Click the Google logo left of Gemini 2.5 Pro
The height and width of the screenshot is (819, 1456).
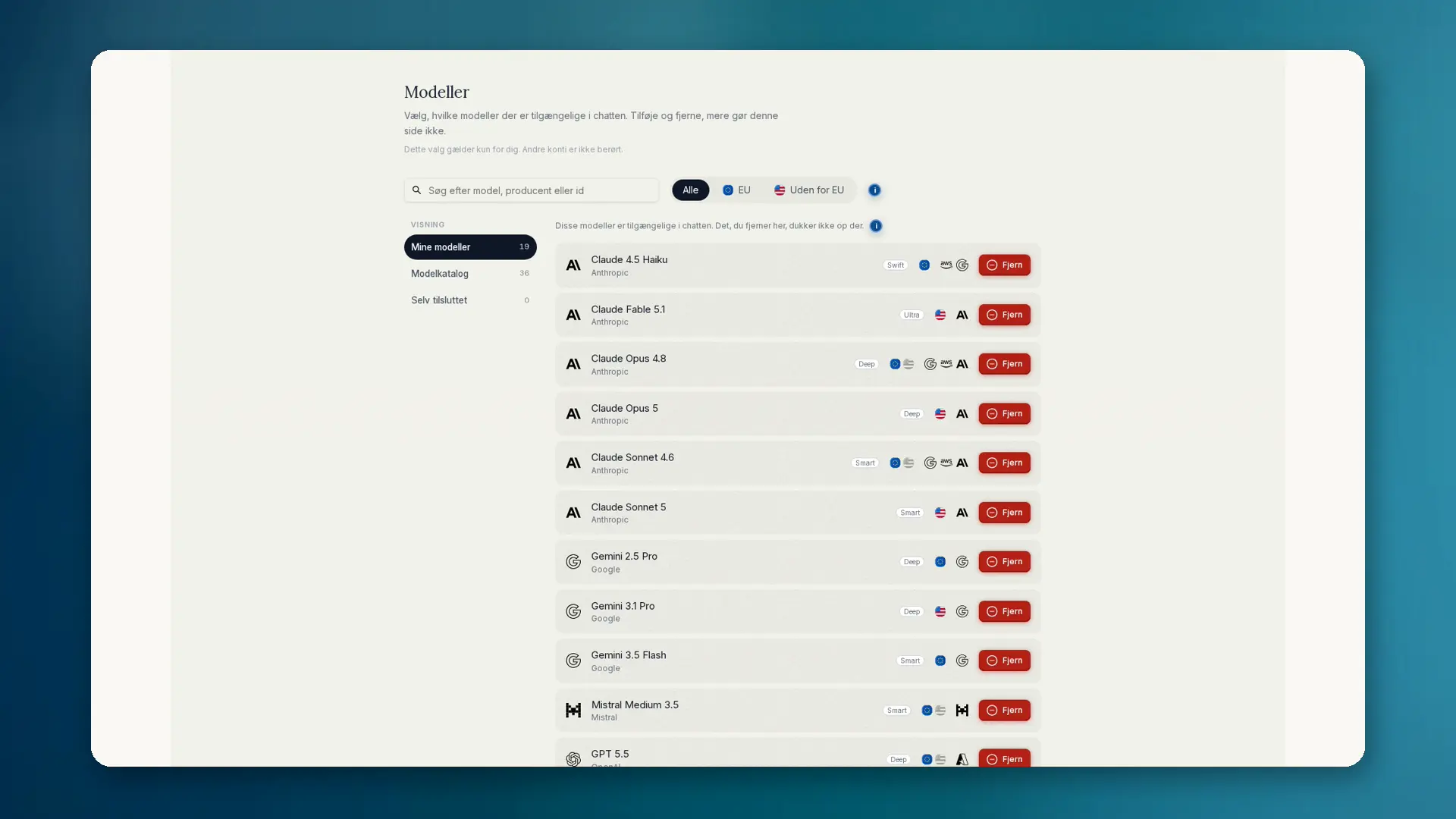click(x=573, y=562)
